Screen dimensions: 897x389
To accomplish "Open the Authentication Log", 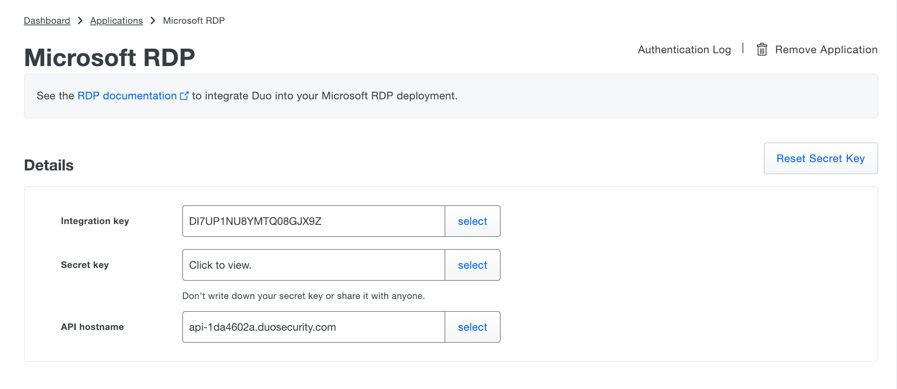I will pyautogui.click(x=684, y=50).
